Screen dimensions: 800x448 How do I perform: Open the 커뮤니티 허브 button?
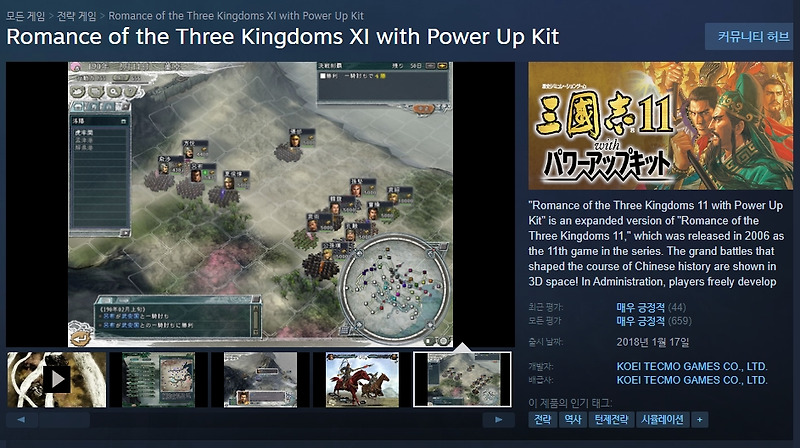point(751,37)
